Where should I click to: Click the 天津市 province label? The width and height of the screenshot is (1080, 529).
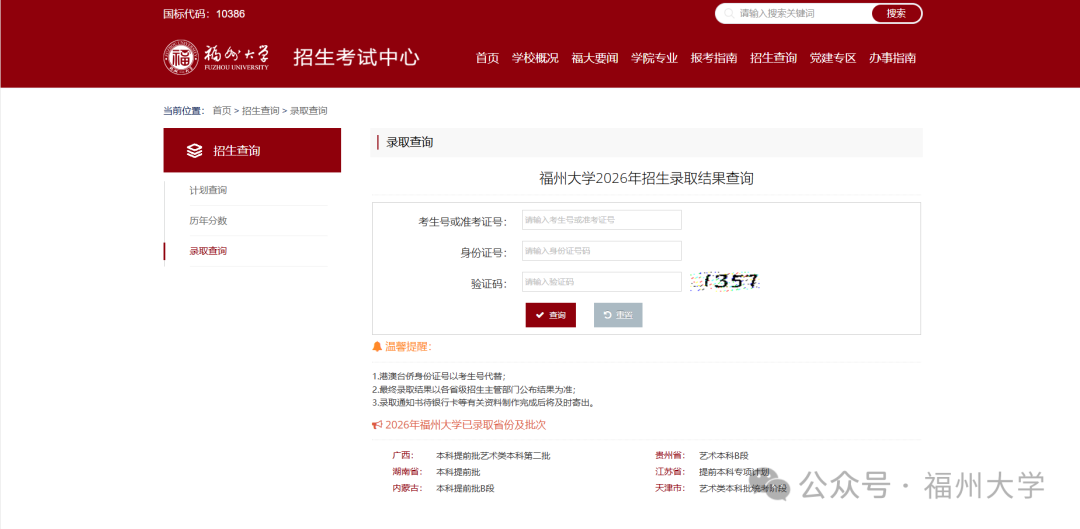669,488
